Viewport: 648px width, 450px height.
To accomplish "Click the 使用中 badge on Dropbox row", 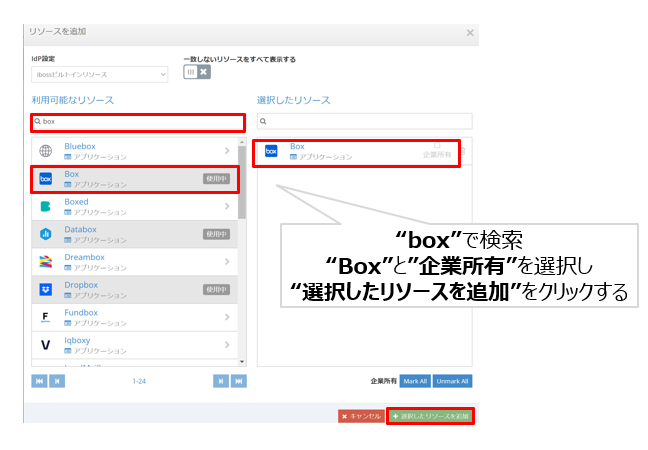I will tap(217, 290).
